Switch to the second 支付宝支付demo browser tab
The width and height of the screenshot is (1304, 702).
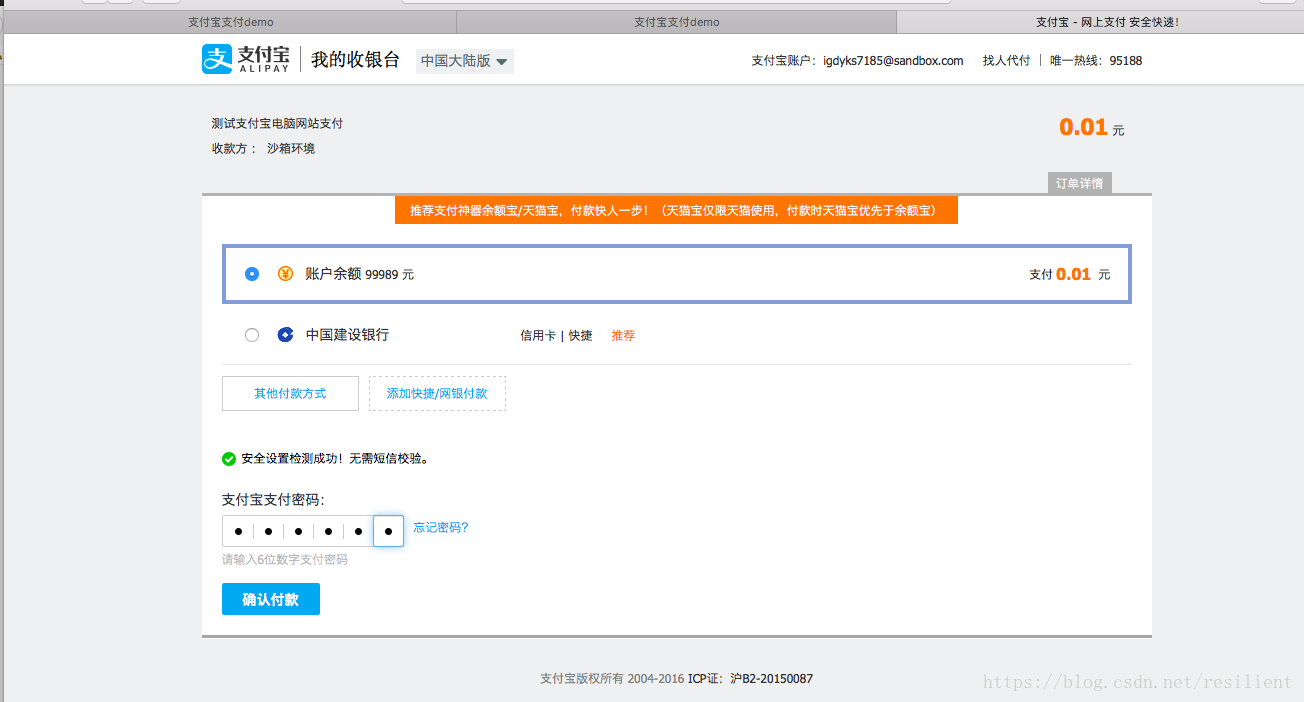[677, 22]
